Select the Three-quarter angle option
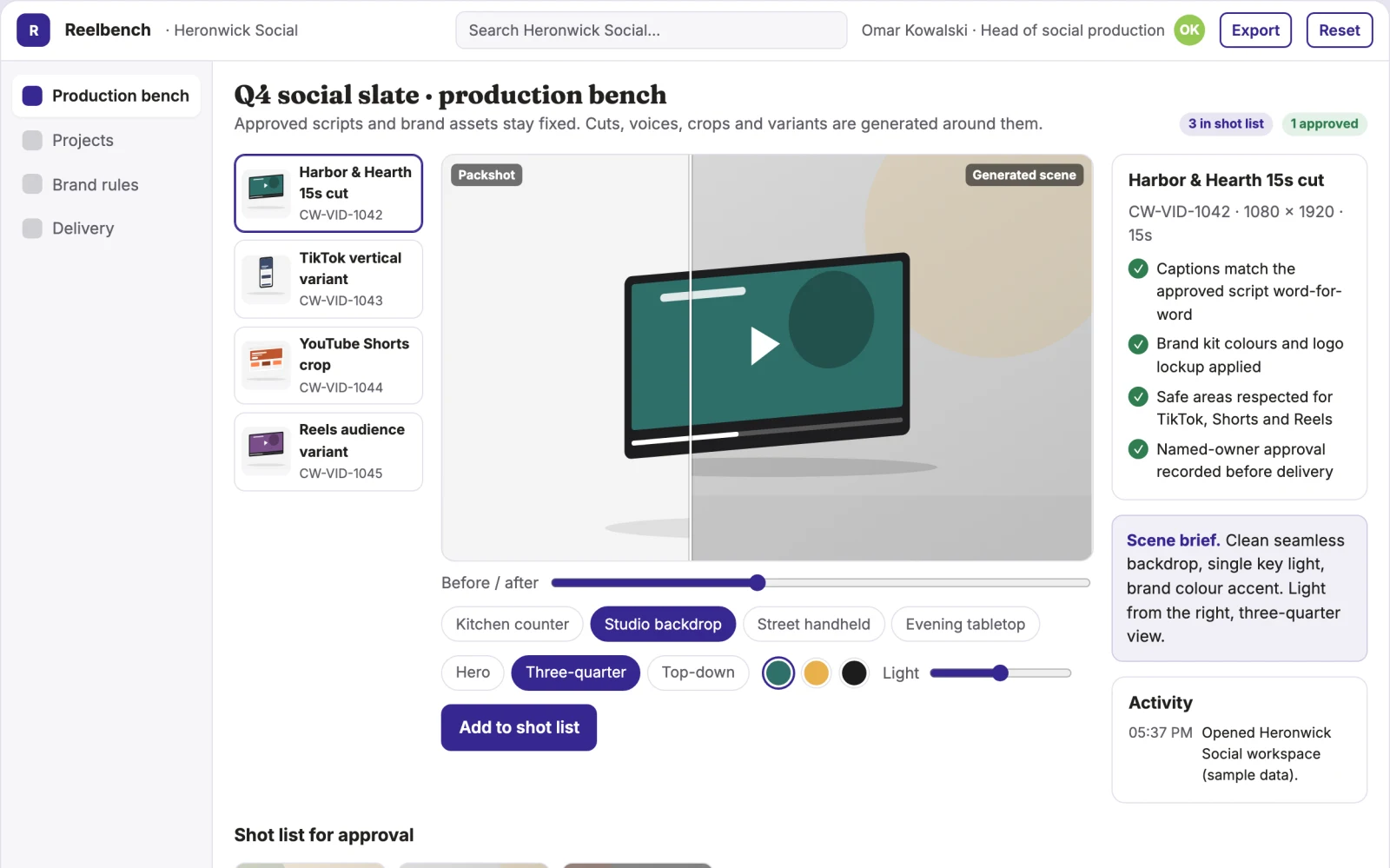The height and width of the screenshot is (868, 1390). [575, 673]
